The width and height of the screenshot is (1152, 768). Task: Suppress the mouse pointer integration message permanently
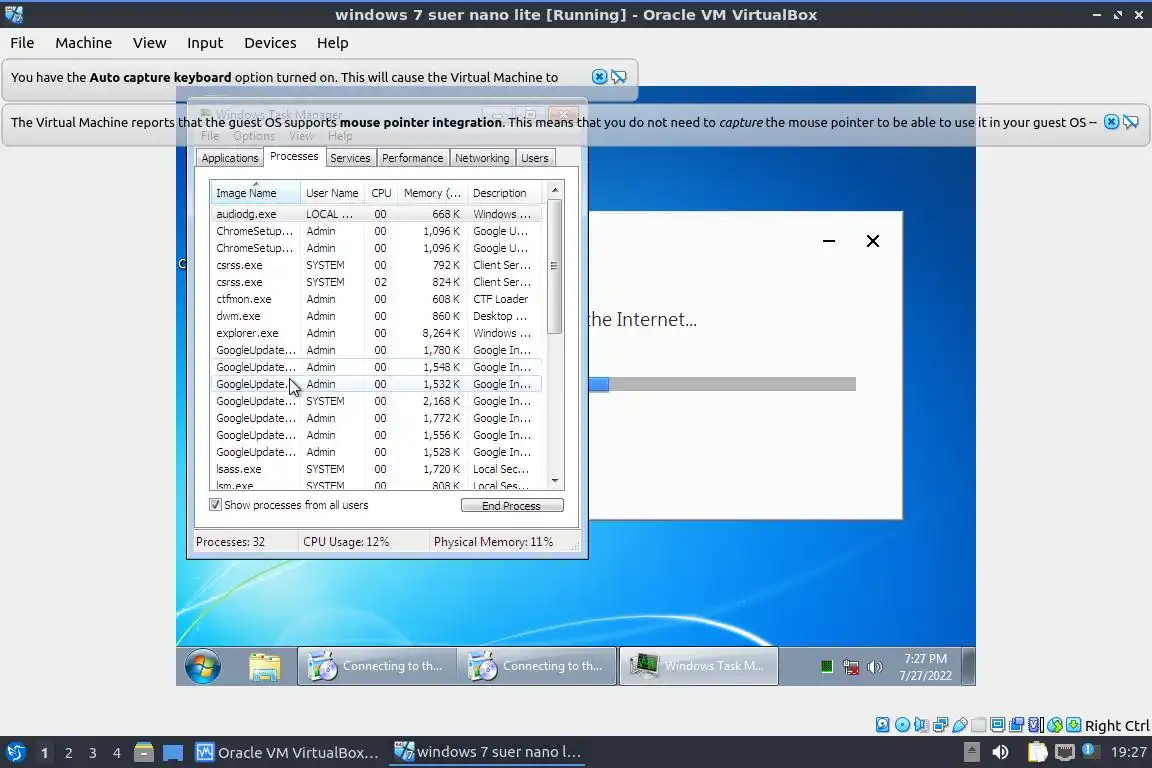(x=1131, y=122)
